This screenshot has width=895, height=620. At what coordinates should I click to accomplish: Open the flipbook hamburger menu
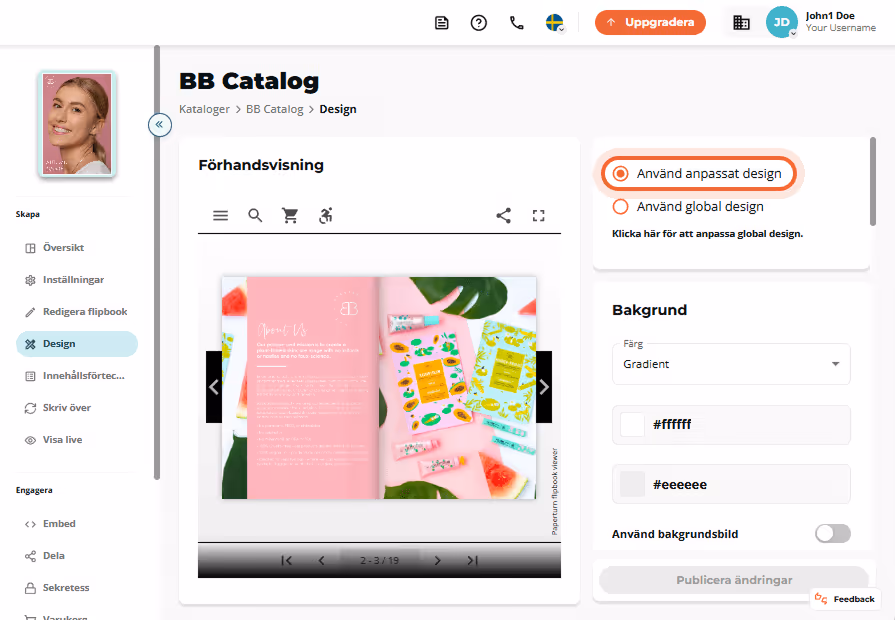click(220, 215)
